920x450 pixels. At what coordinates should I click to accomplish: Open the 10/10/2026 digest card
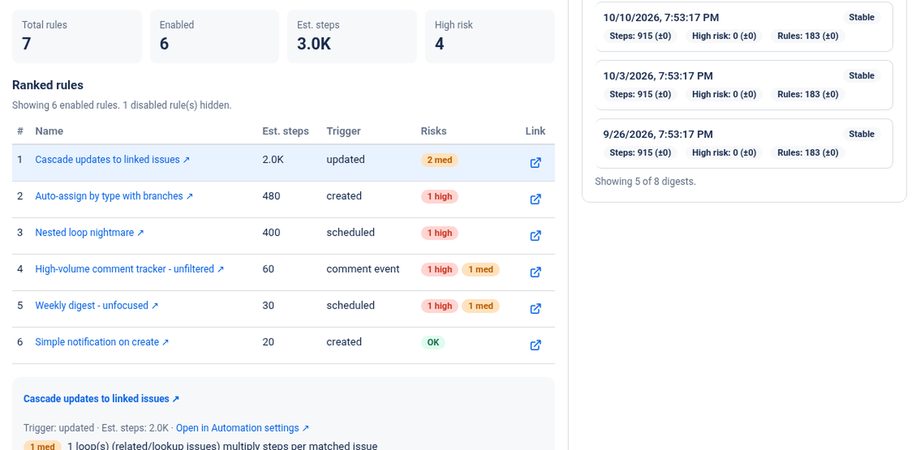pyautogui.click(x=744, y=26)
